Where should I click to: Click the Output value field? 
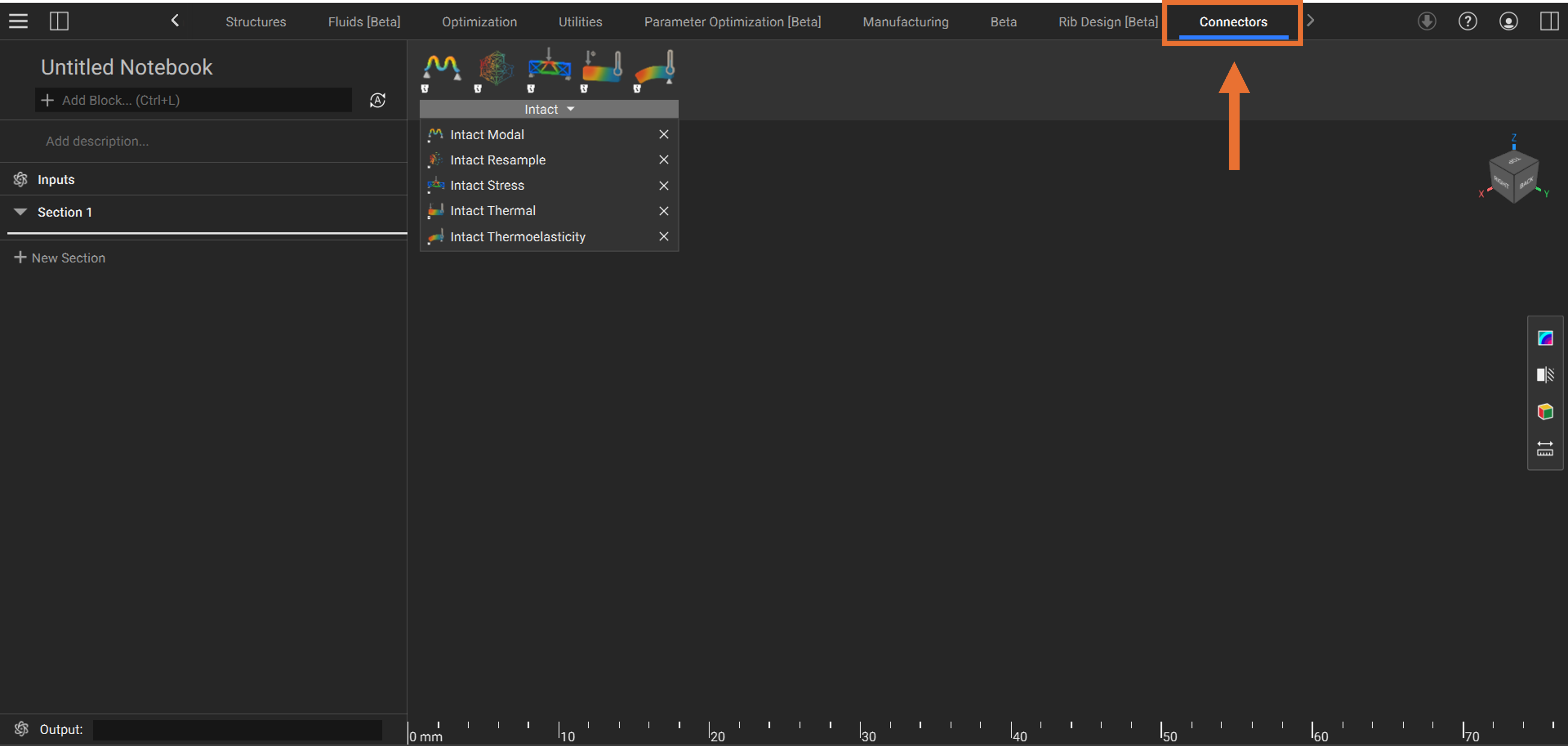(x=237, y=729)
